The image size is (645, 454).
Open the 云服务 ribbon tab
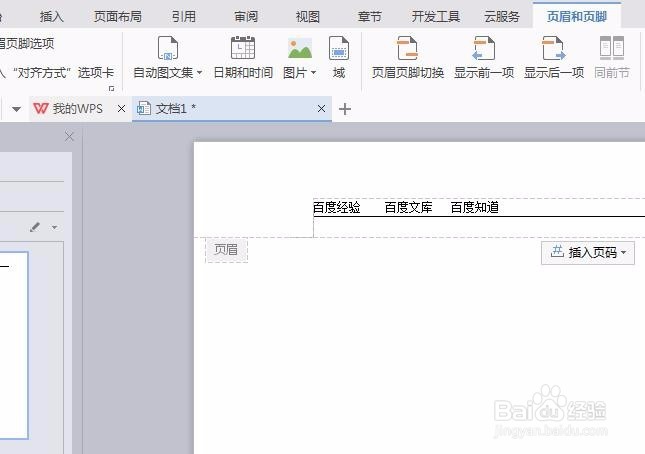(502, 16)
